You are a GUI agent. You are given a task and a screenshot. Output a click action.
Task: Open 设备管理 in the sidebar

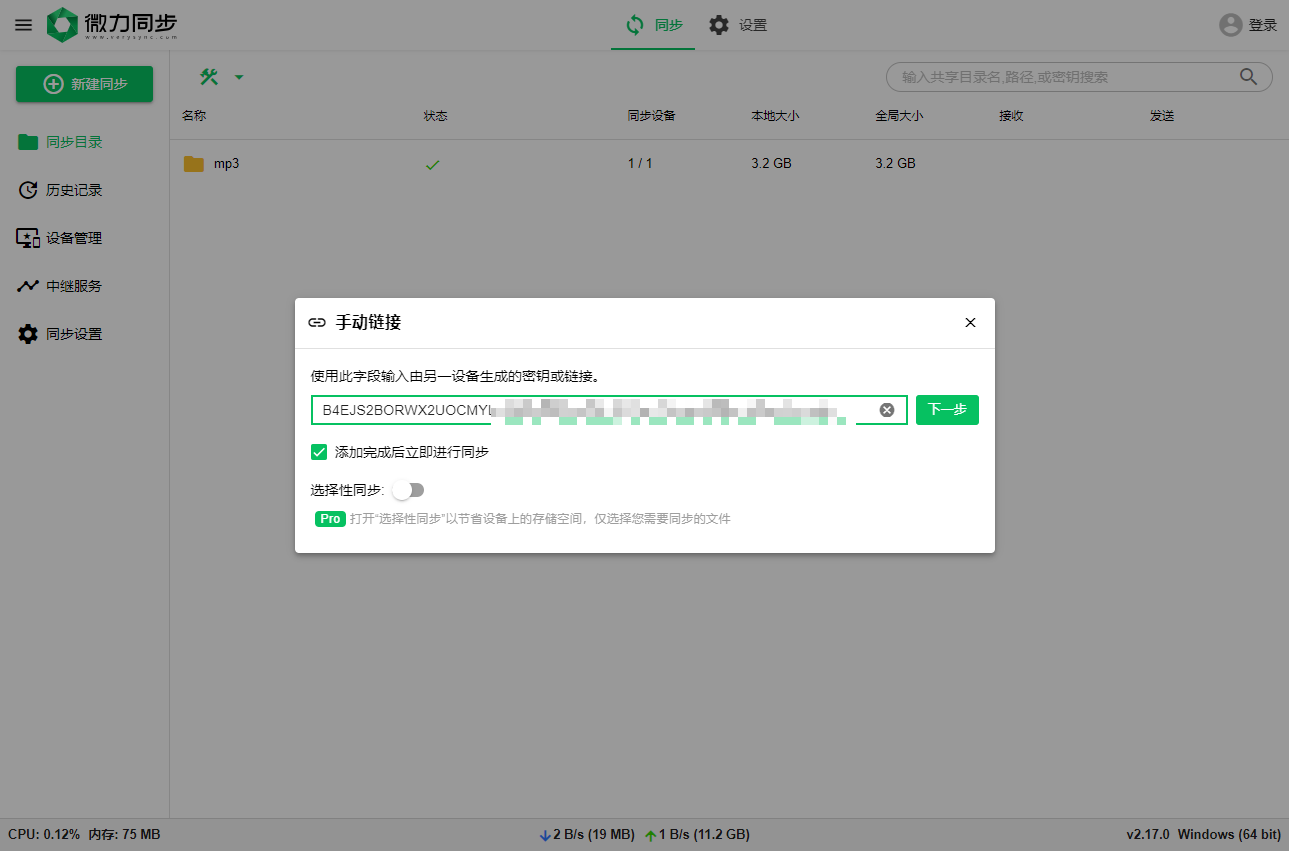point(84,238)
